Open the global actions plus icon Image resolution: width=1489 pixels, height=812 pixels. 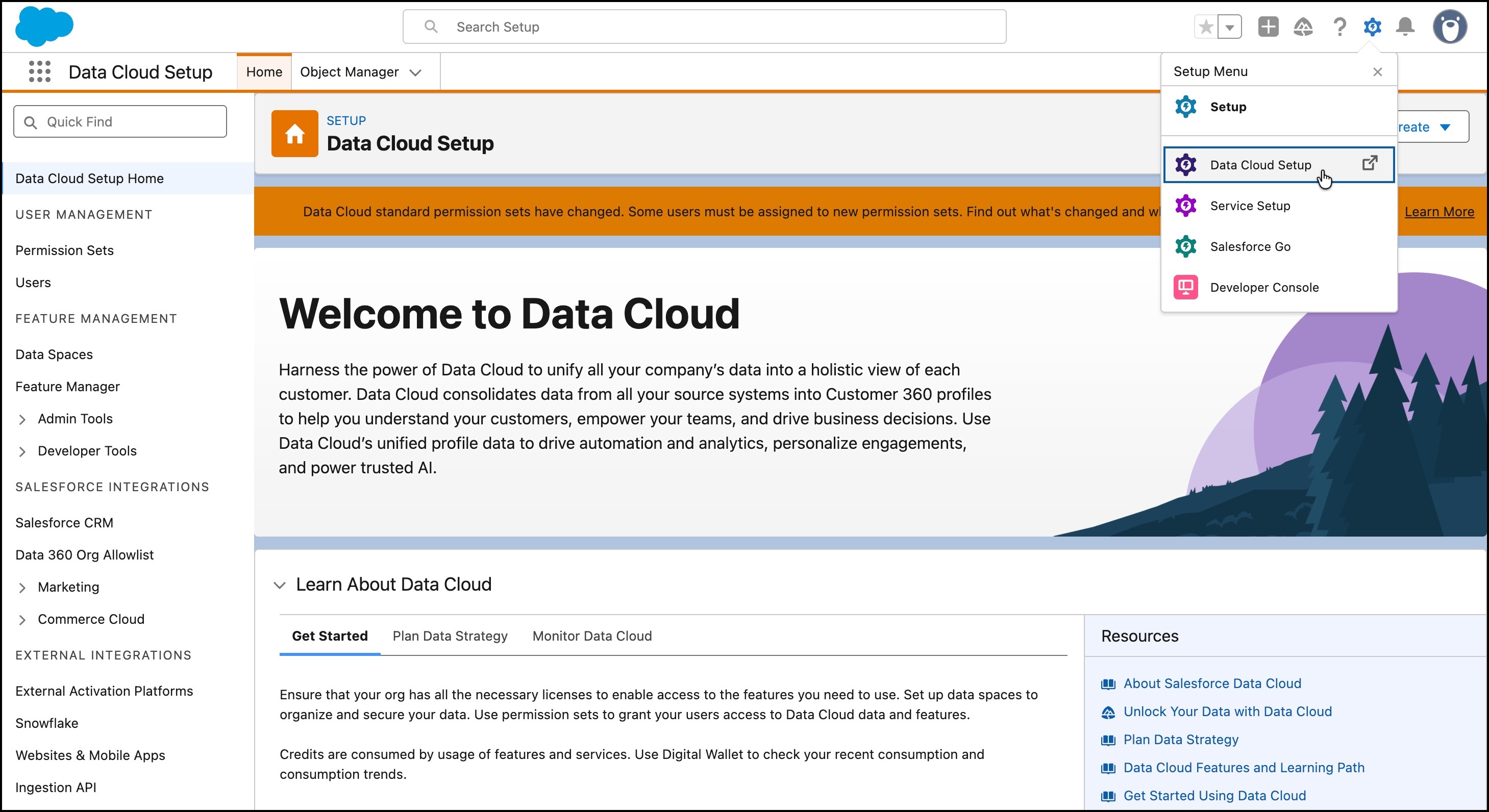pyautogui.click(x=1268, y=27)
